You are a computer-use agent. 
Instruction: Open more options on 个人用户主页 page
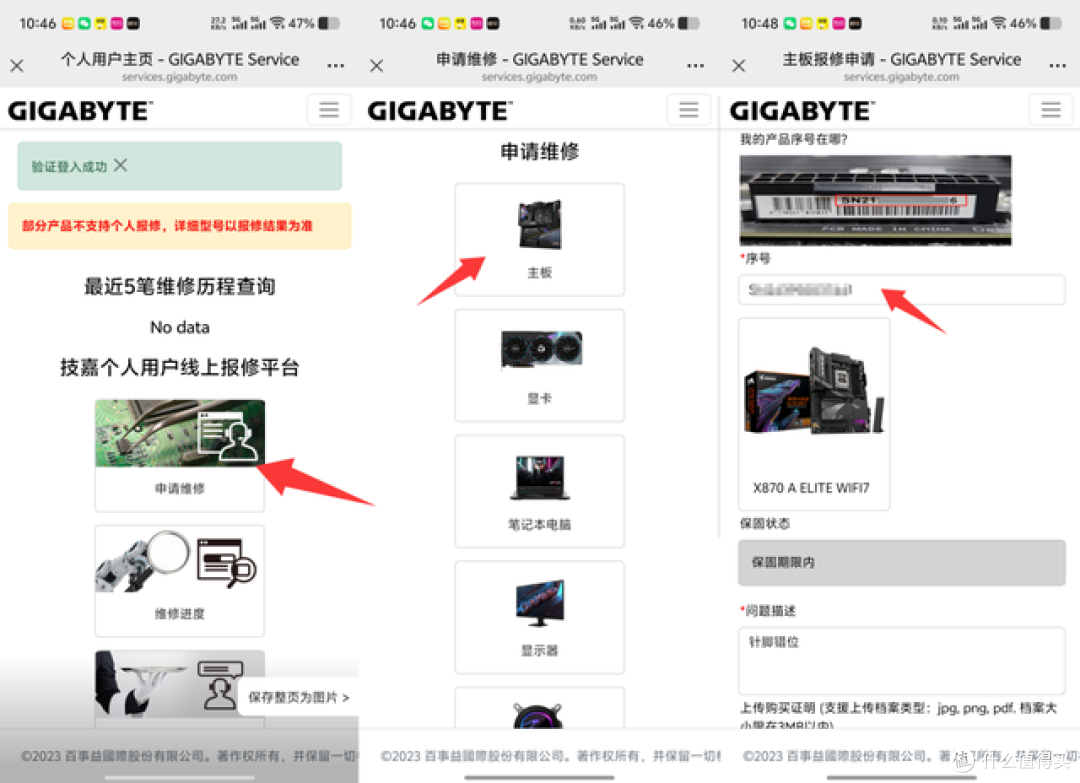coord(335,66)
